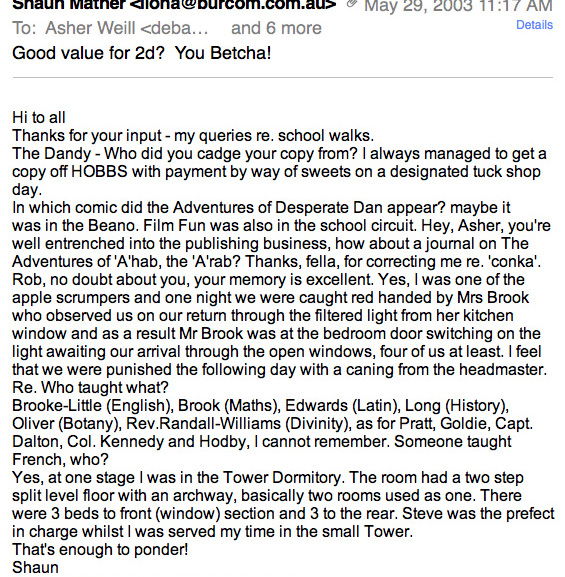Click the May 29, 2003 date
The image size is (565, 577).
pyautogui.click(x=458, y=6)
